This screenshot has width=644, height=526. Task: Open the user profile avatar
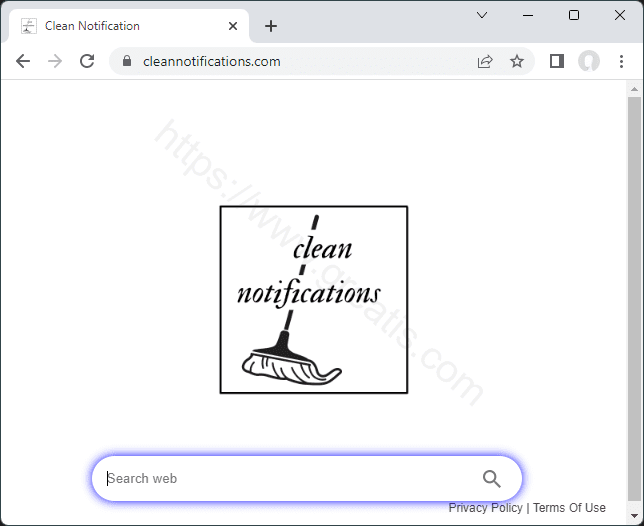click(589, 61)
